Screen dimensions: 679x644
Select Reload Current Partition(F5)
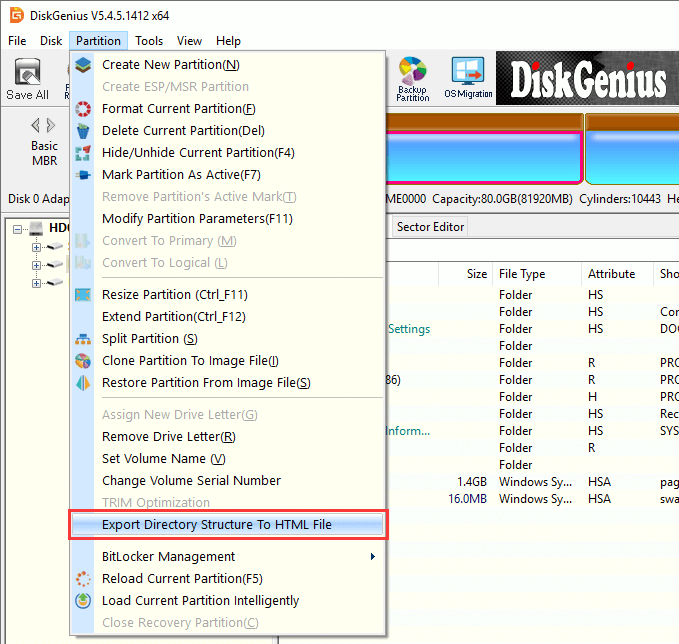[x=228, y=579]
